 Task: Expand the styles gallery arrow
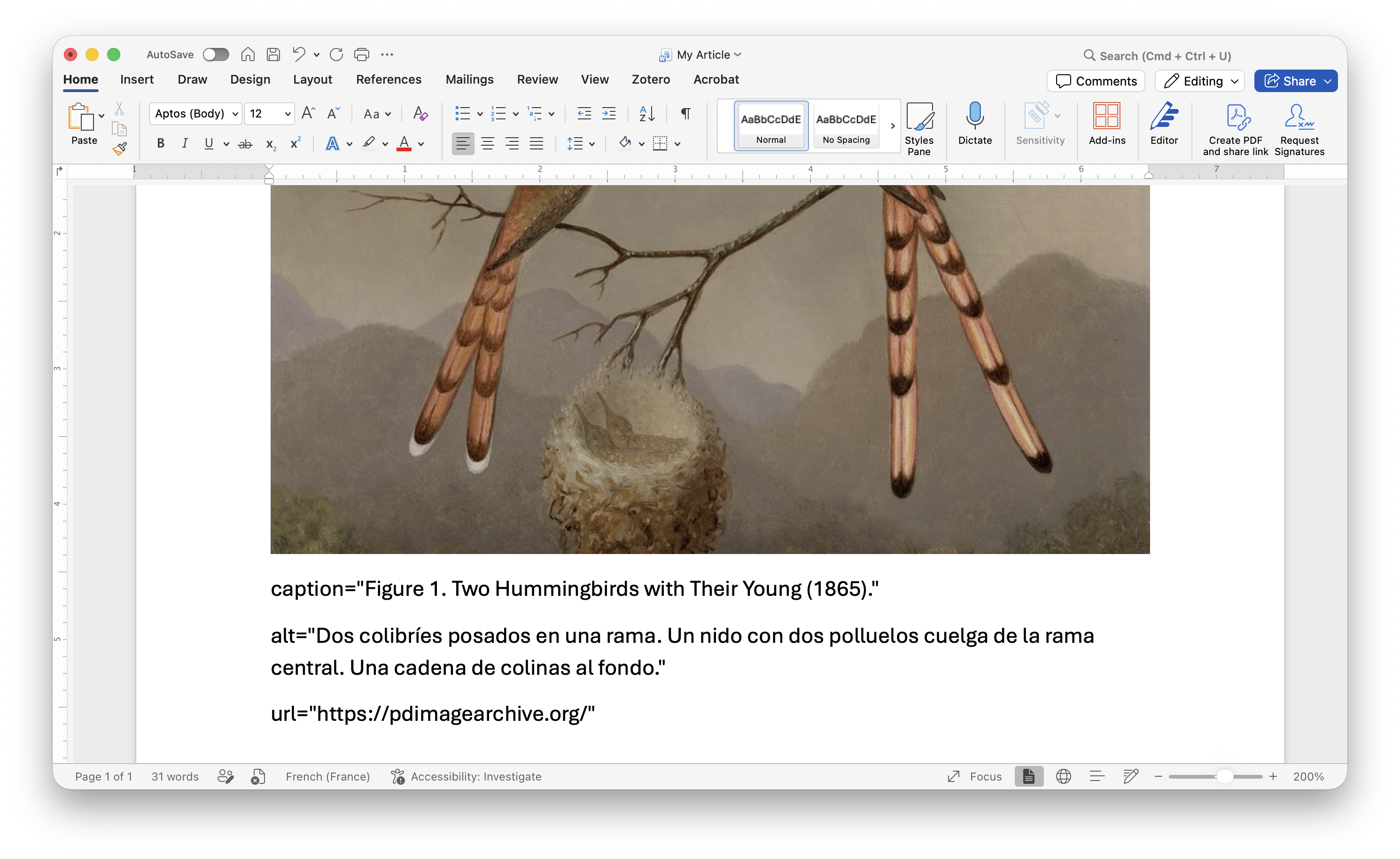pos(893,126)
